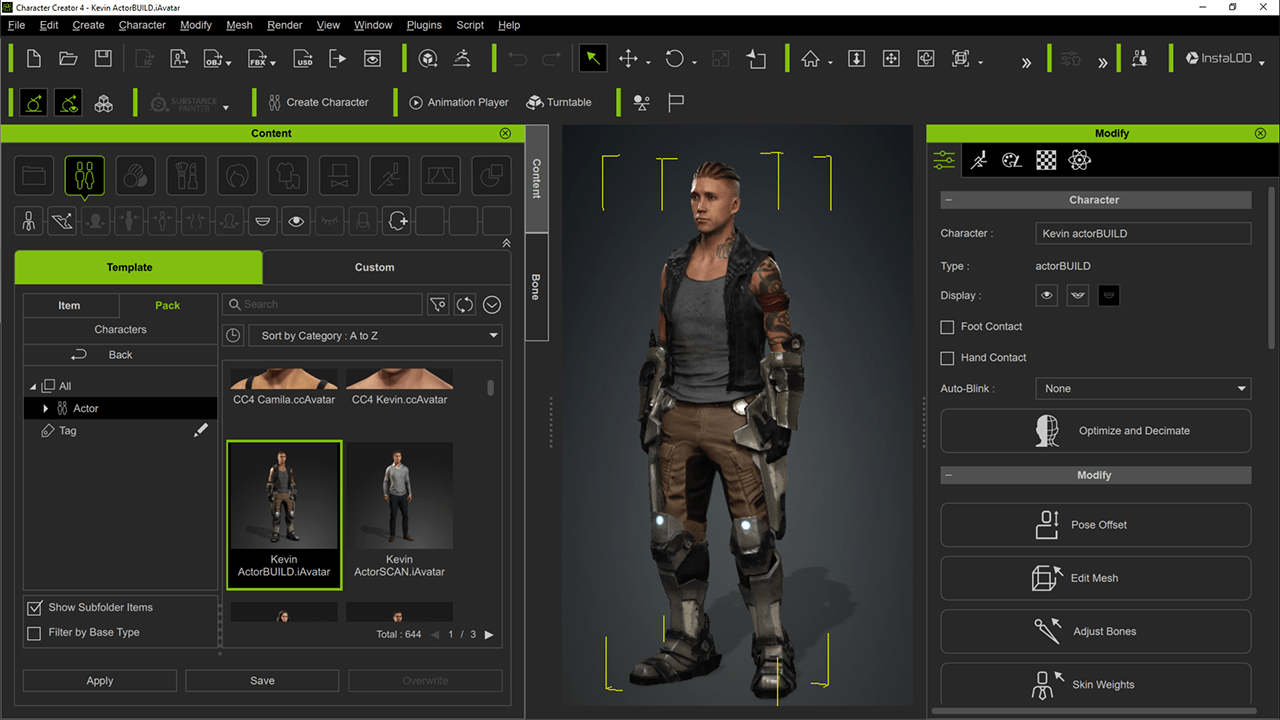Open the Character menu

coord(142,25)
